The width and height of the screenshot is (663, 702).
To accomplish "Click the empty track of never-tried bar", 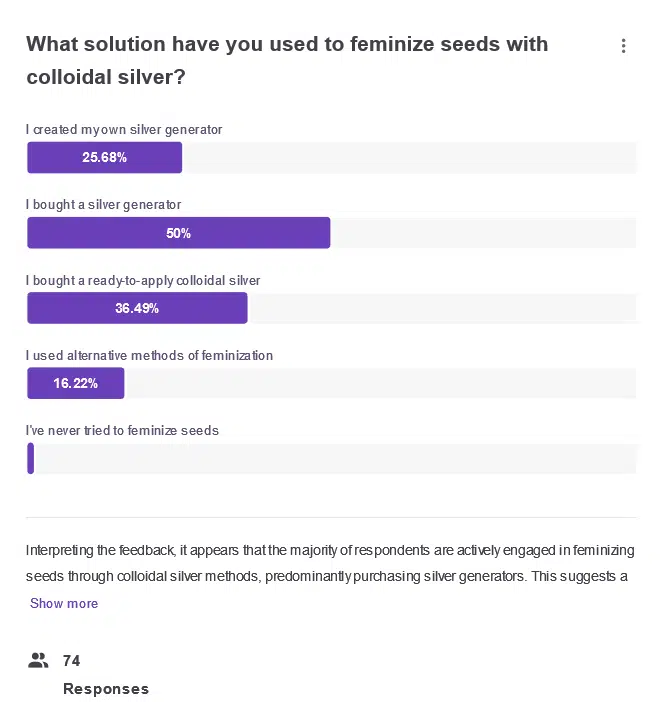I will 335,458.
